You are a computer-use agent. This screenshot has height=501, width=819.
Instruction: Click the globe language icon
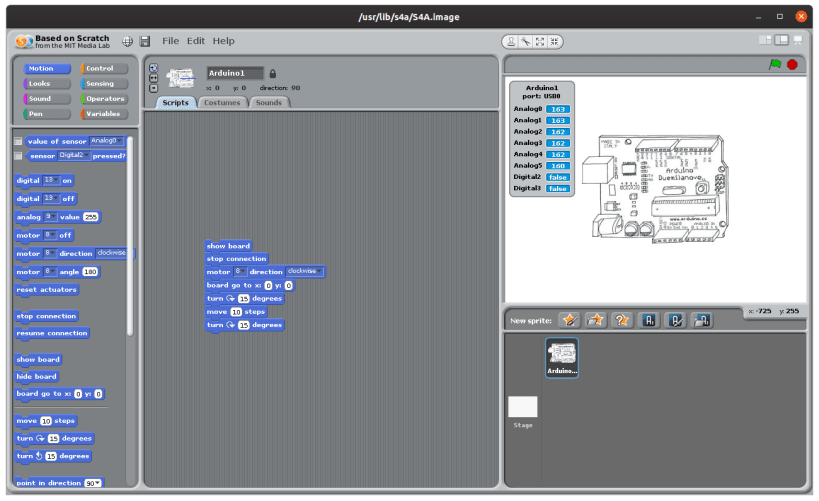coord(127,41)
